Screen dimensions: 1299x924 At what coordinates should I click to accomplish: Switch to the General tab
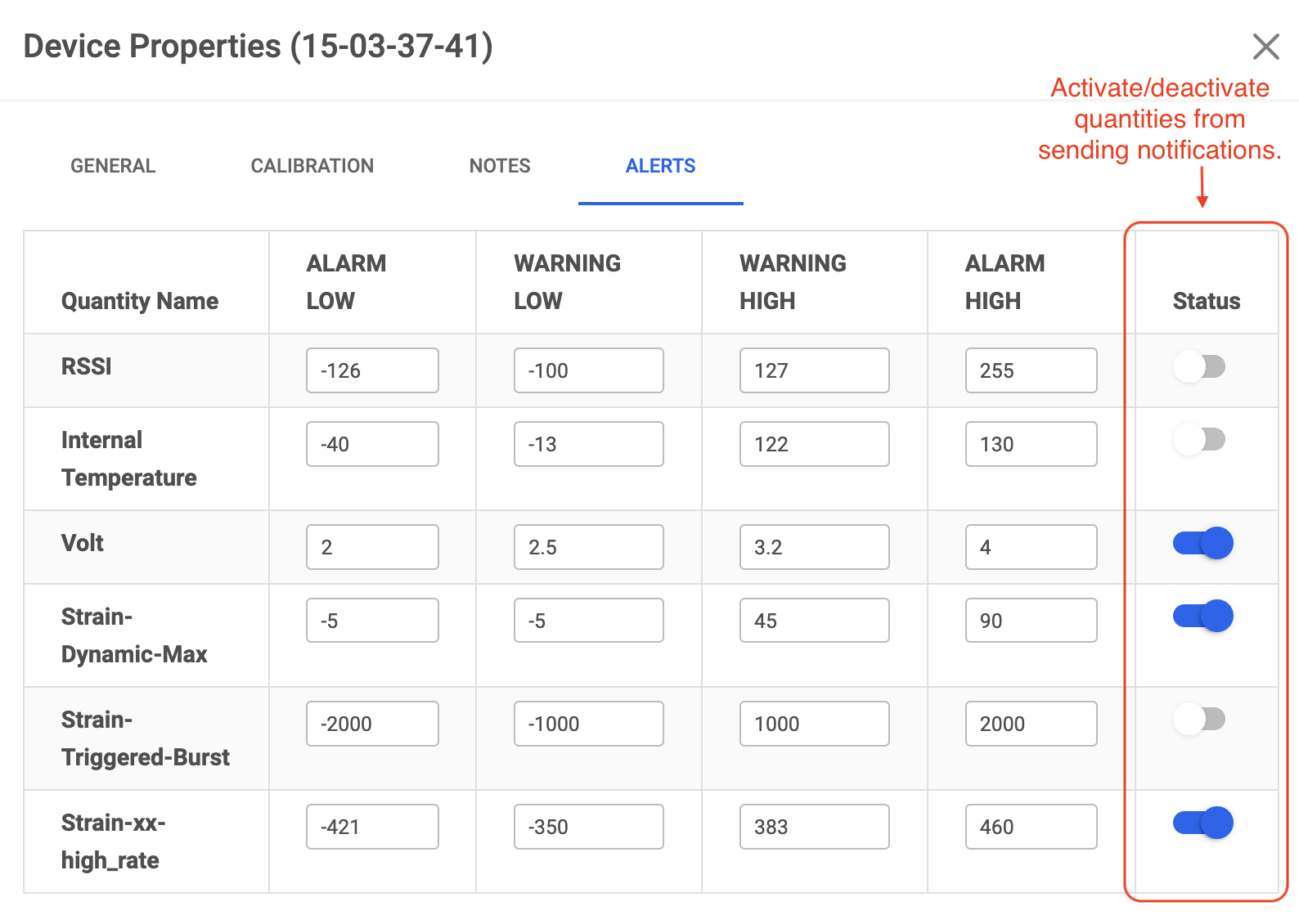[113, 166]
